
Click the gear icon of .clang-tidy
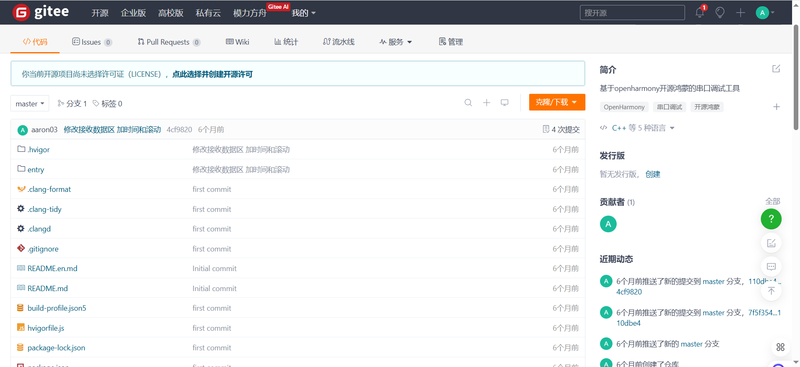click(21, 209)
